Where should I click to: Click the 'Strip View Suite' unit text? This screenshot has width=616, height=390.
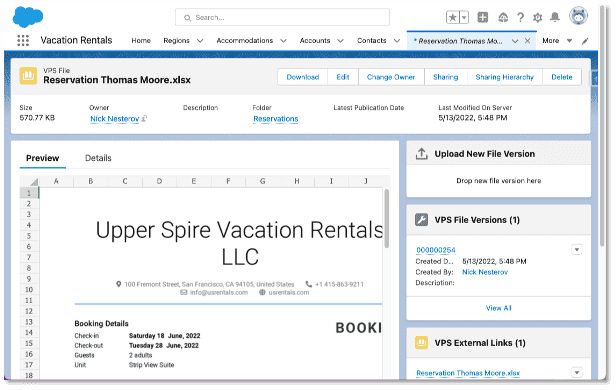[x=151, y=365]
